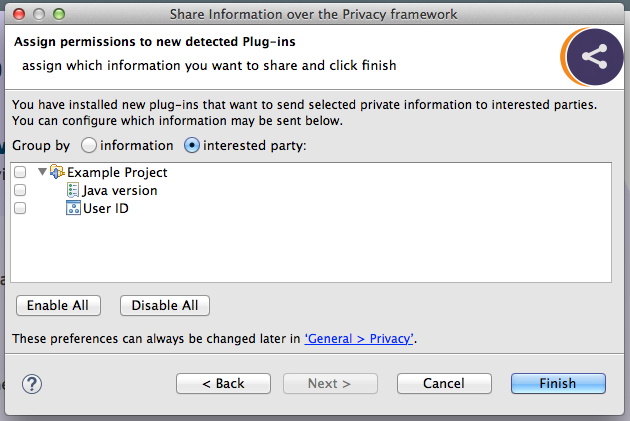Select the Example Project label

click(117, 172)
